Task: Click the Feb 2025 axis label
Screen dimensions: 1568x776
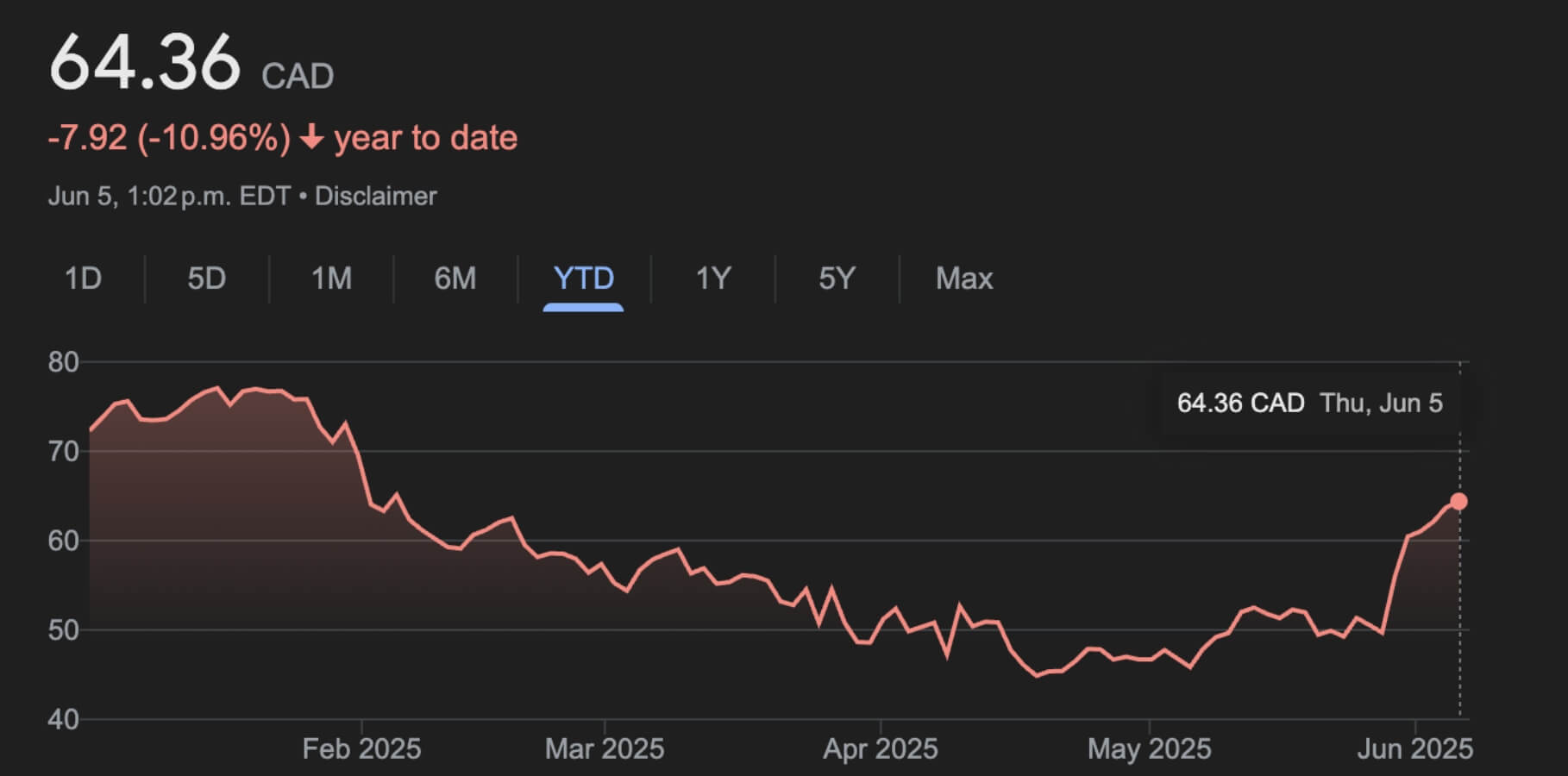Action: click(x=361, y=748)
